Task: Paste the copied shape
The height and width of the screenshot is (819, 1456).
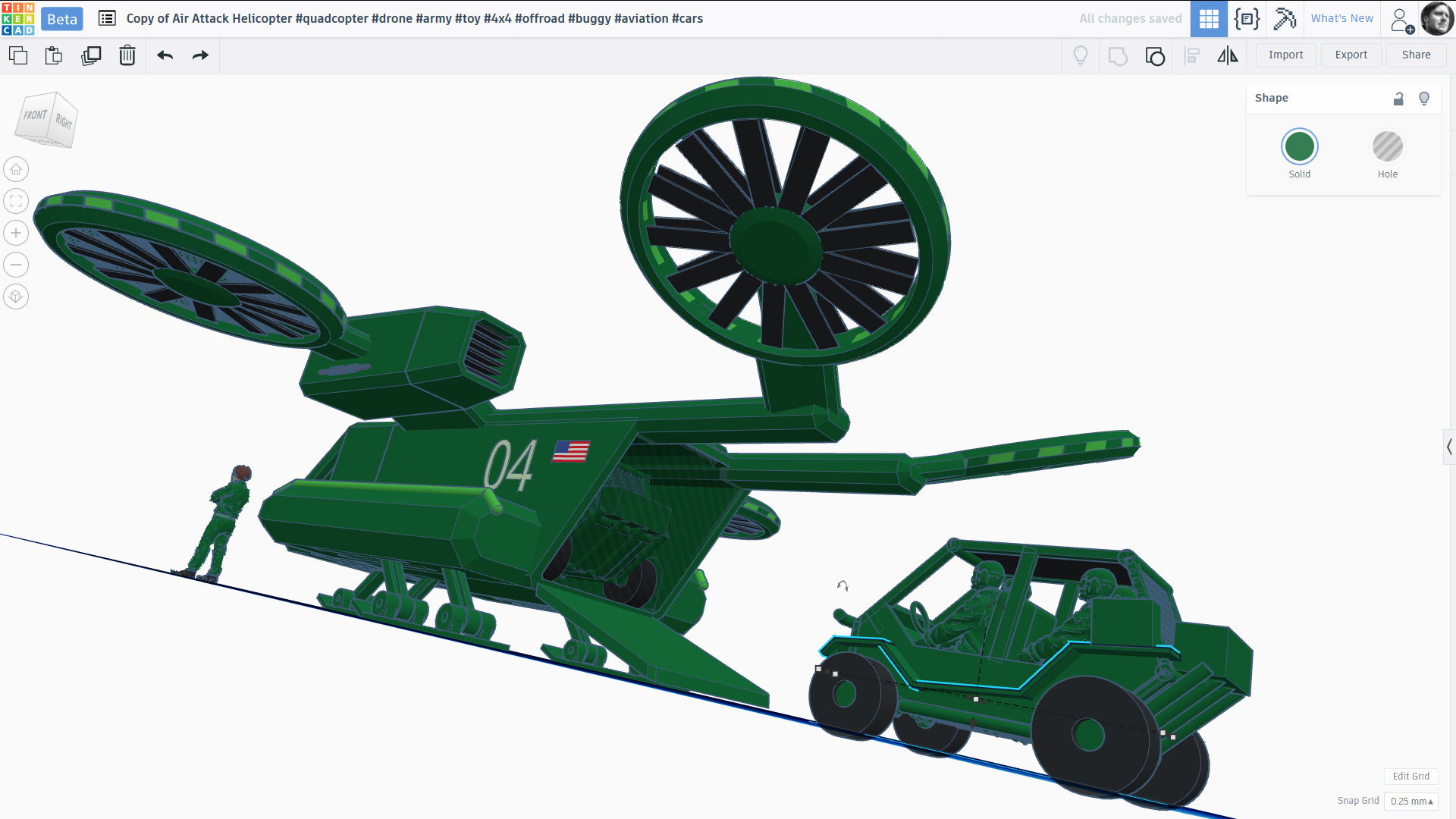Action: coord(54,55)
